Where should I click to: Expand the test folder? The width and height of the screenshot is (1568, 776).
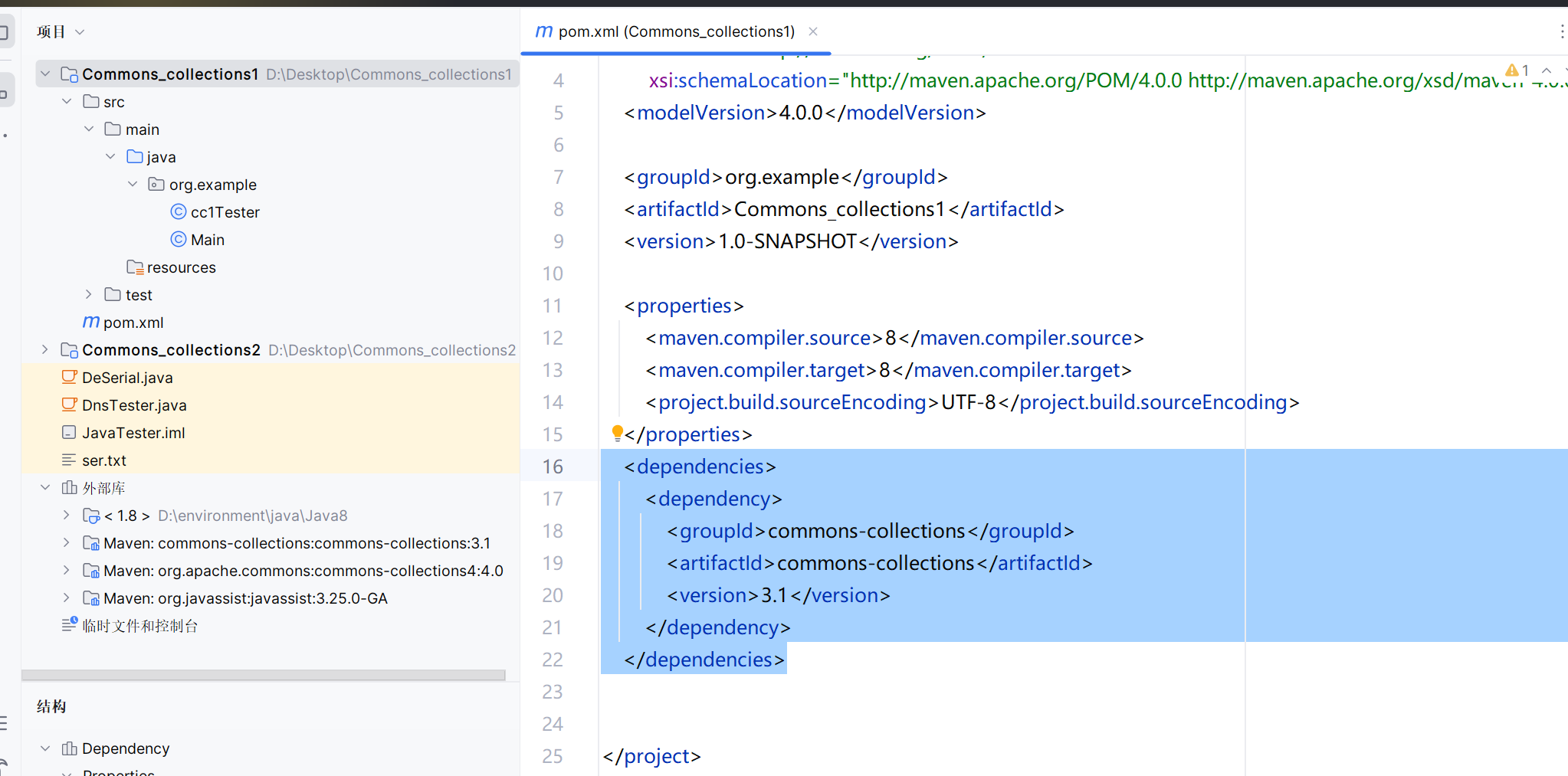coord(89,294)
